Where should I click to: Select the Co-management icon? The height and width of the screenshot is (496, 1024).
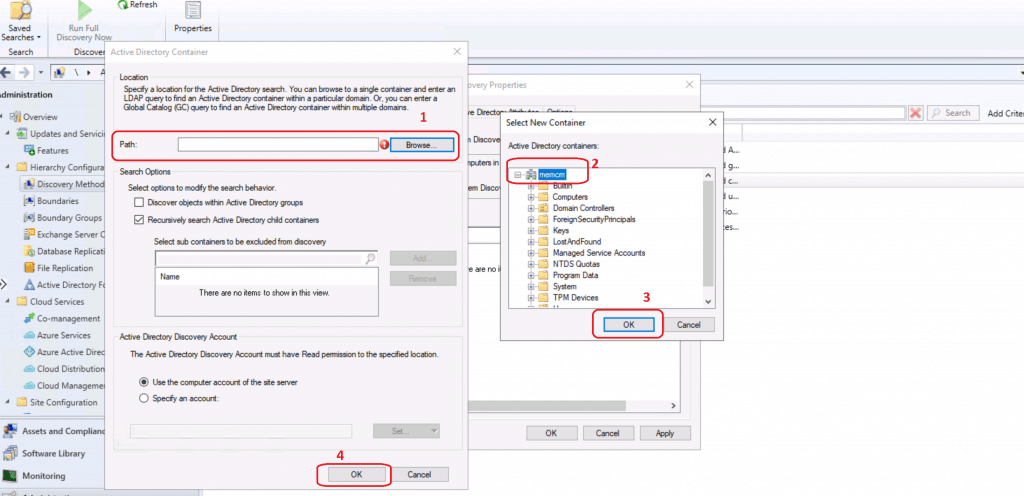coord(29,318)
